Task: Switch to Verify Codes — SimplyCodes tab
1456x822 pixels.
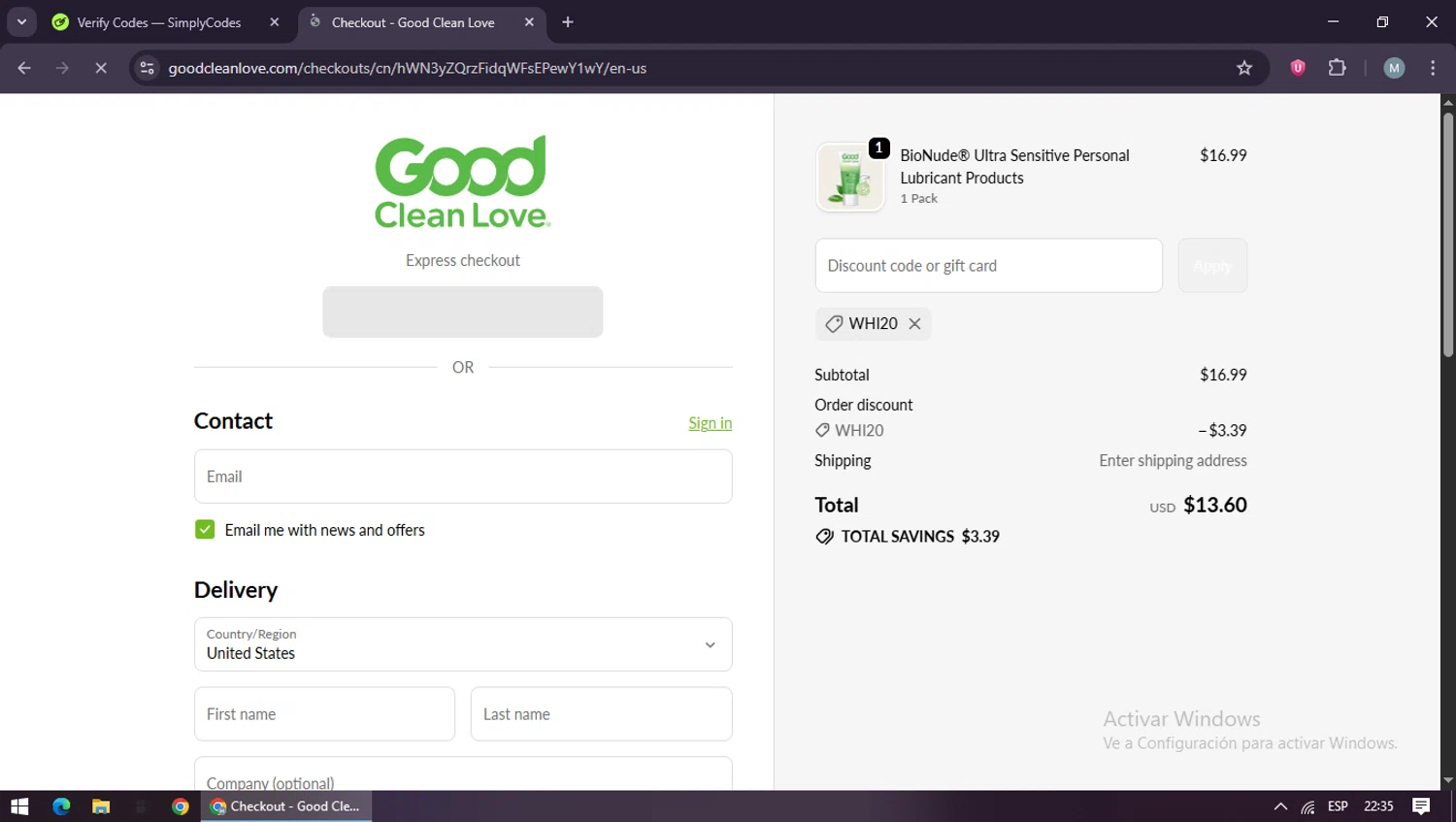Action: click(x=159, y=22)
